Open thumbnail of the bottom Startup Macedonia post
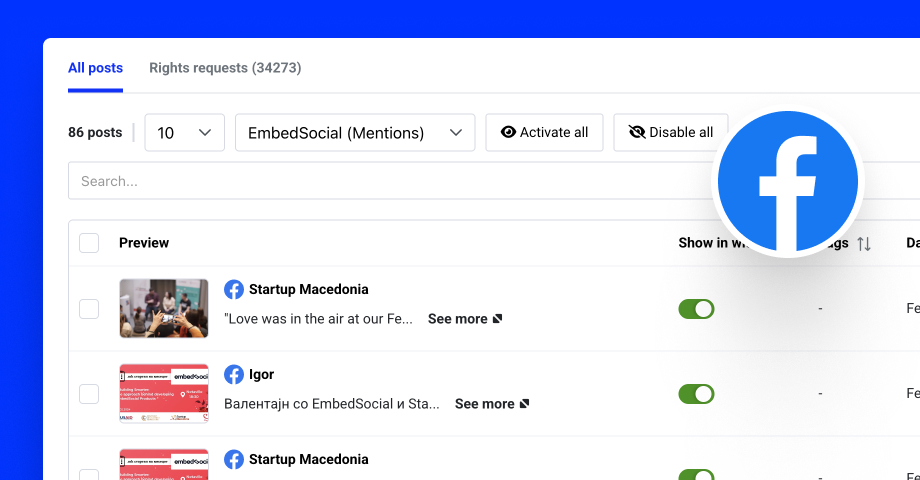The width and height of the screenshot is (920, 480). [x=164, y=465]
